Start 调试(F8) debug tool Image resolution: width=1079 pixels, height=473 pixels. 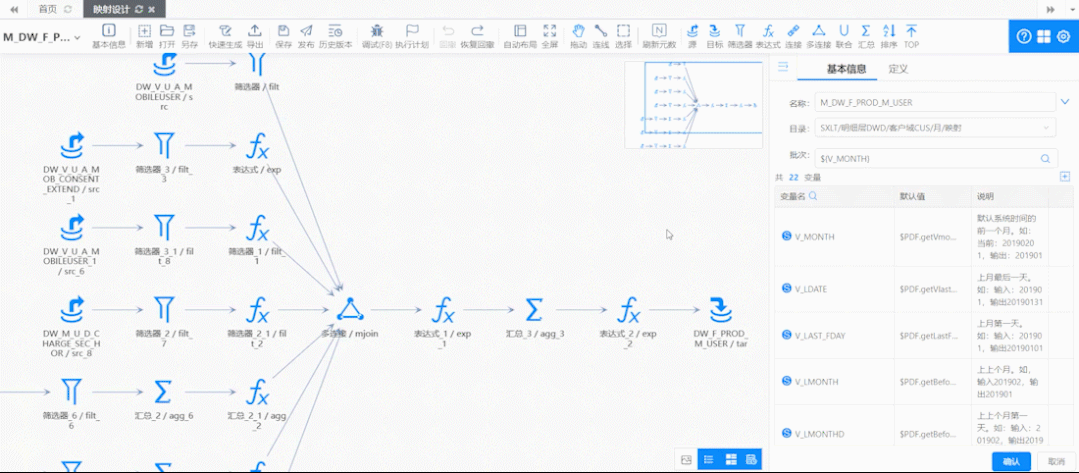point(377,36)
